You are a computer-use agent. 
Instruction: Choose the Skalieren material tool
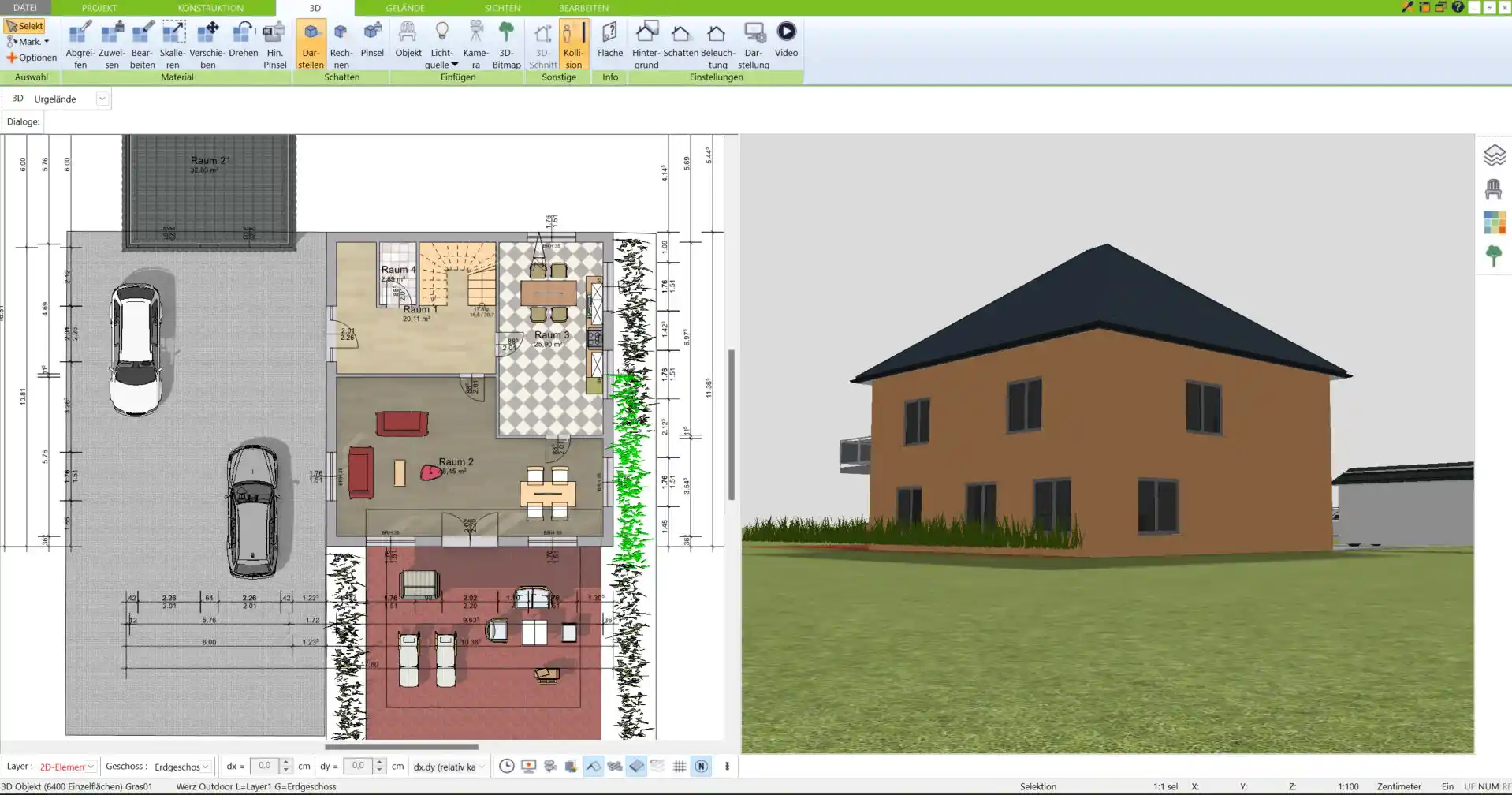coord(173,45)
